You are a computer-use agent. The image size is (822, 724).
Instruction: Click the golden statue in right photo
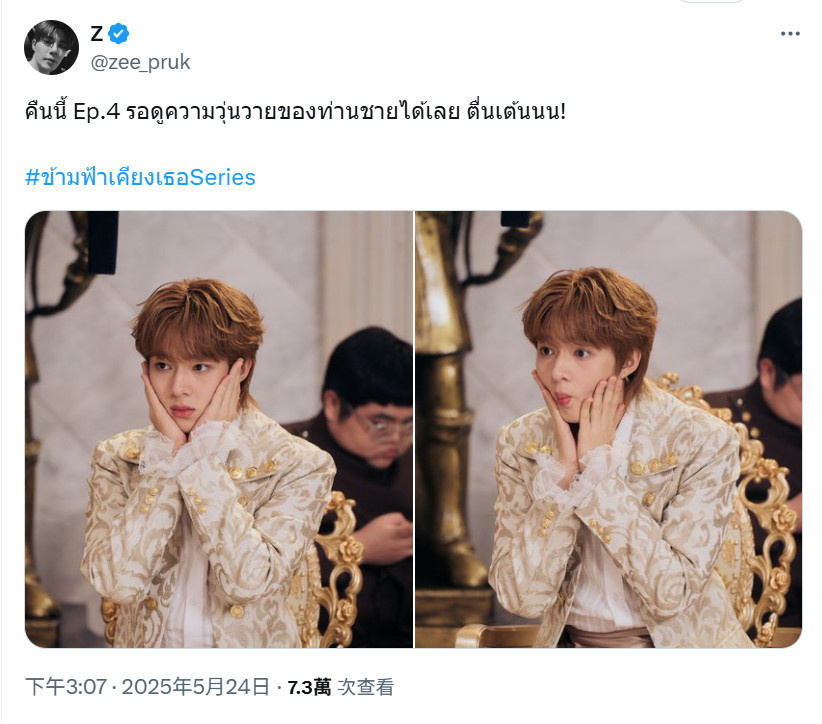[x=449, y=409]
